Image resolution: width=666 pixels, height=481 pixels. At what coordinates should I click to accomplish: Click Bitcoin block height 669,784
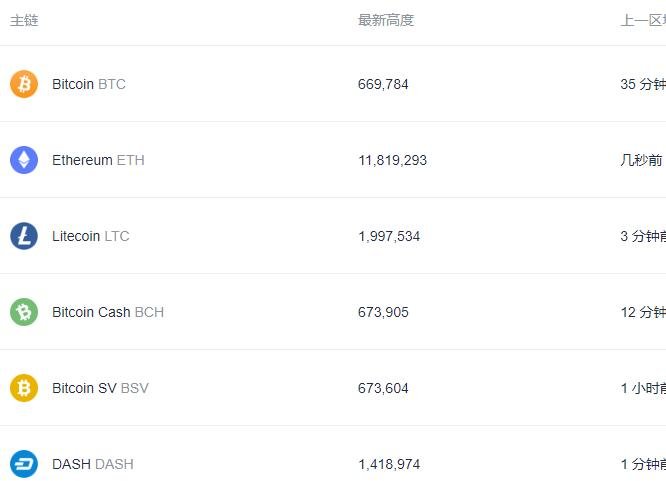(x=383, y=84)
